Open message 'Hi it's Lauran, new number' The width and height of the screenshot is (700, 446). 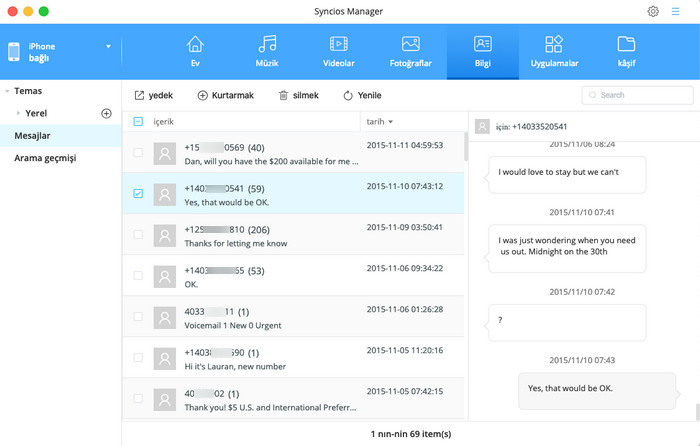(x=235, y=367)
